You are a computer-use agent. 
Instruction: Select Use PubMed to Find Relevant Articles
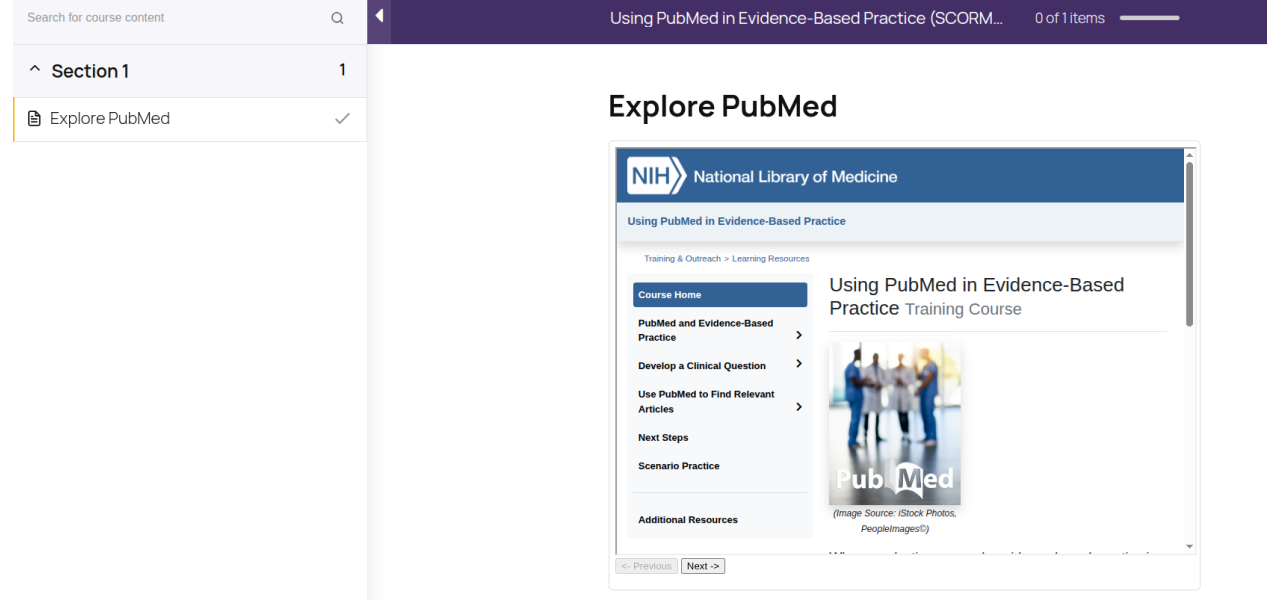(707, 401)
